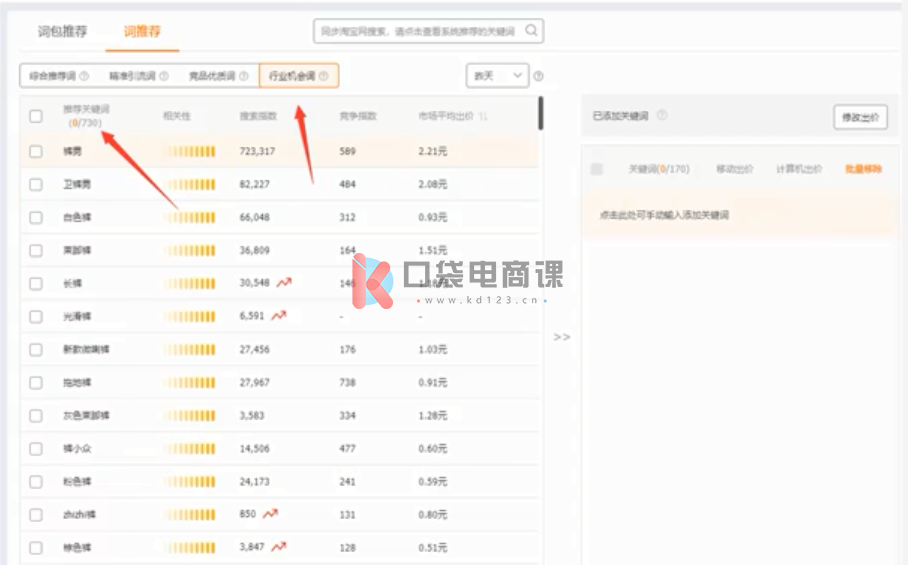The height and width of the screenshot is (565, 908).
Task: Sort by the 市场平均出价 sort icon
Action: [483, 116]
